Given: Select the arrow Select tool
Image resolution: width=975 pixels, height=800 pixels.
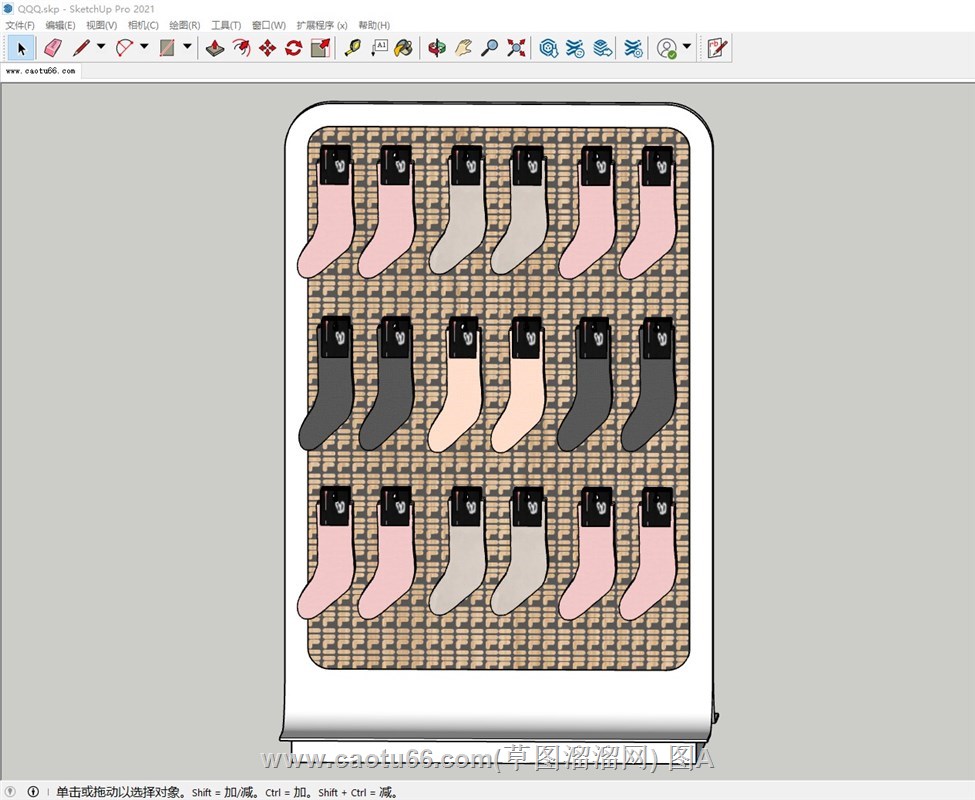Looking at the screenshot, I should (22, 48).
